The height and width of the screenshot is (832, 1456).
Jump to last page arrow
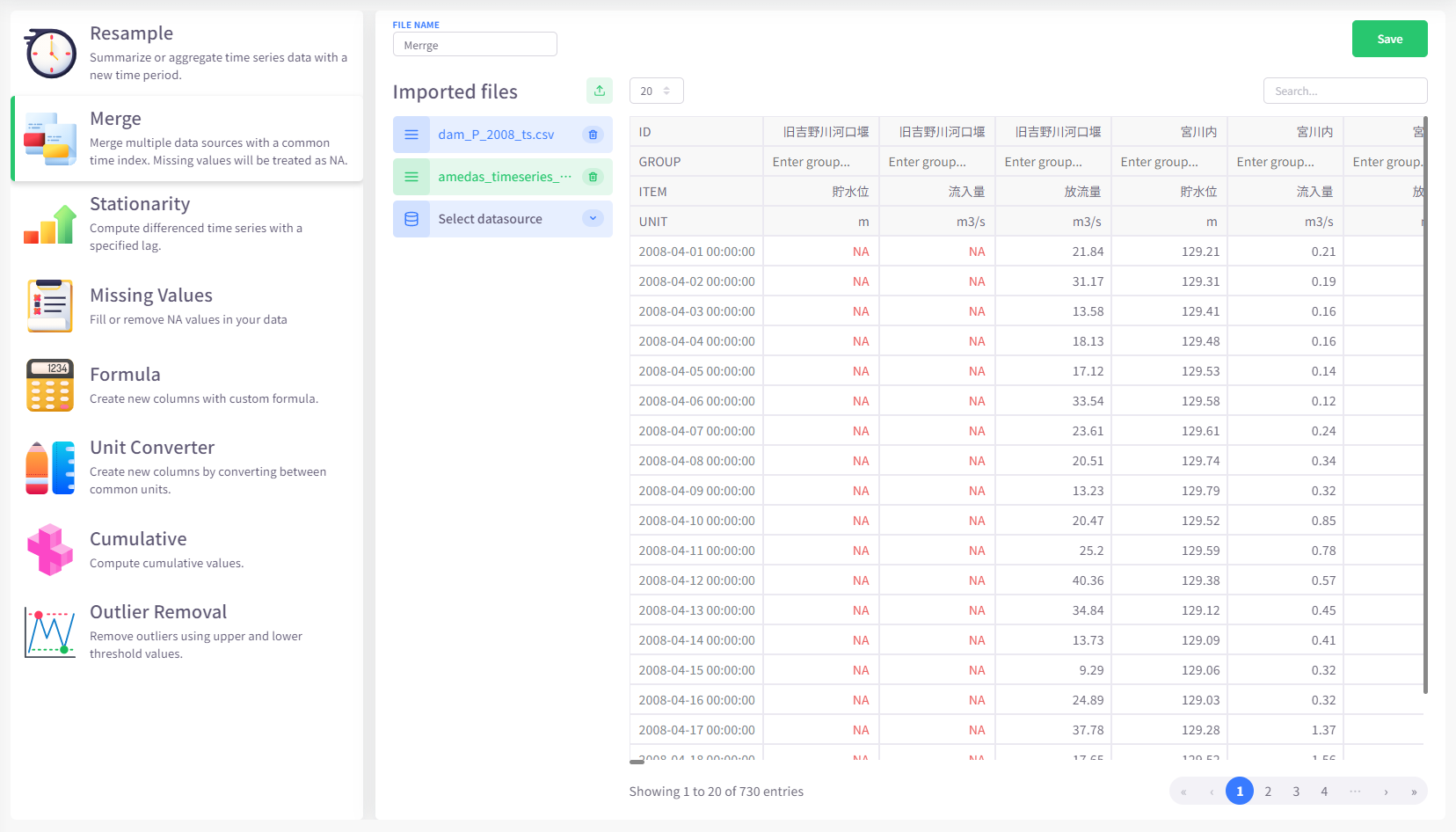[1414, 792]
